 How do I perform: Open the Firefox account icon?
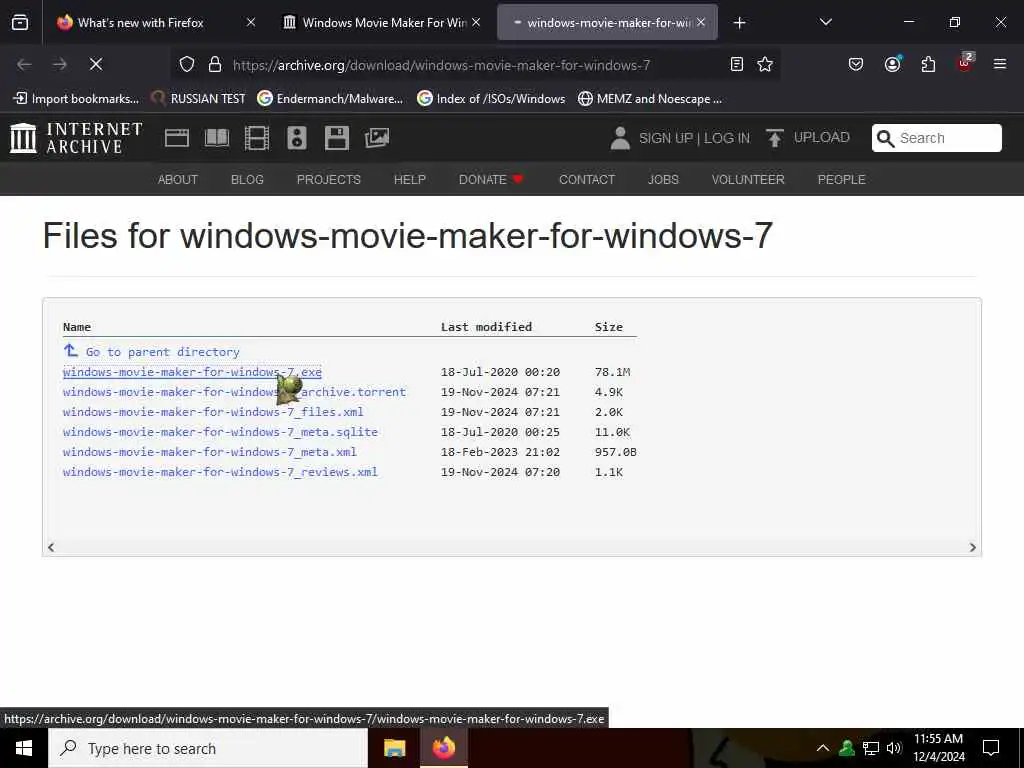tap(892, 64)
